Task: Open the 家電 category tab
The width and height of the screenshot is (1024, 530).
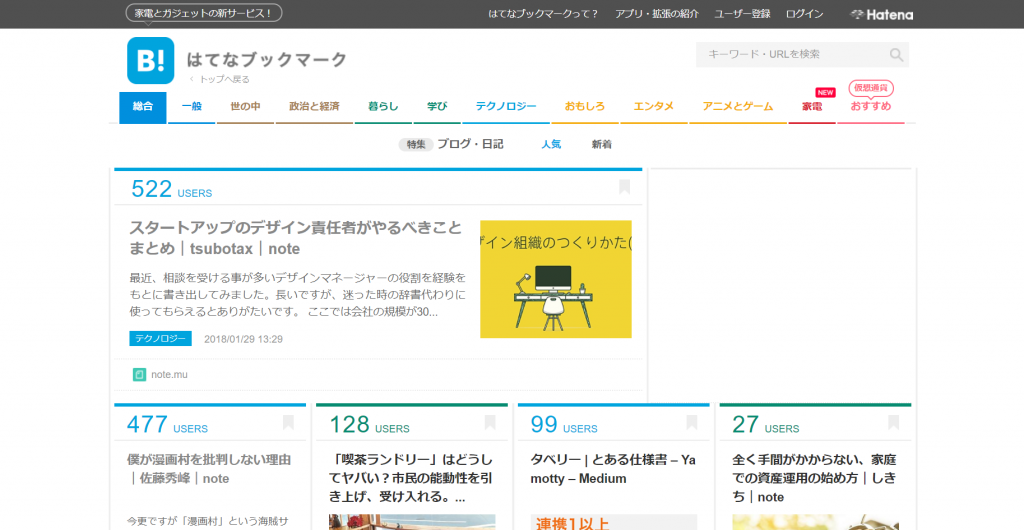Action: pyautogui.click(x=812, y=107)
